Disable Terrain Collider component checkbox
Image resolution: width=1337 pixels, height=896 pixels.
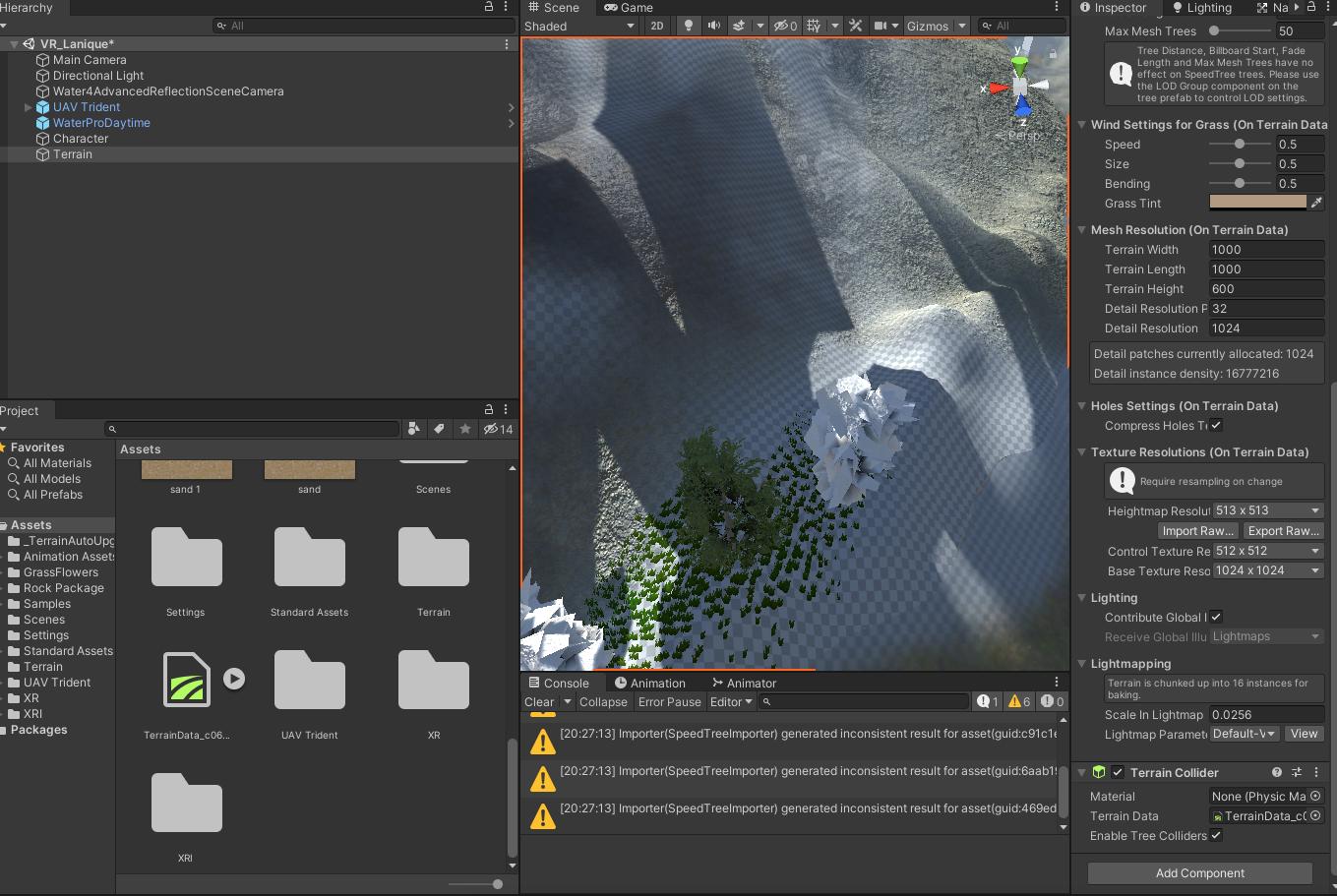tap(1118, 773)
